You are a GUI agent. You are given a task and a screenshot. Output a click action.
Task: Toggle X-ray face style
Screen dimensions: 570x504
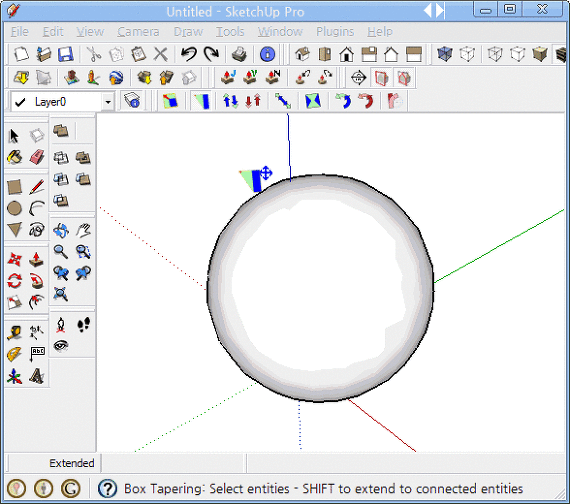tap(445, 55)
